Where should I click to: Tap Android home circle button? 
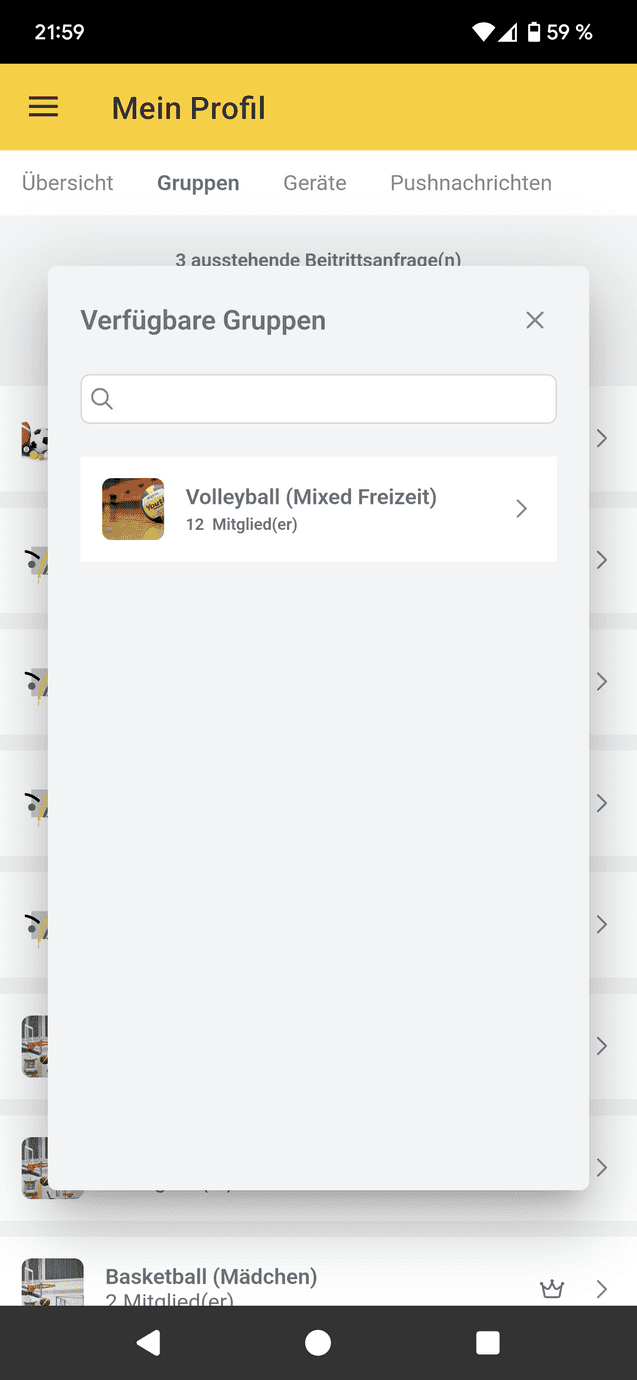pos(318,1343)
